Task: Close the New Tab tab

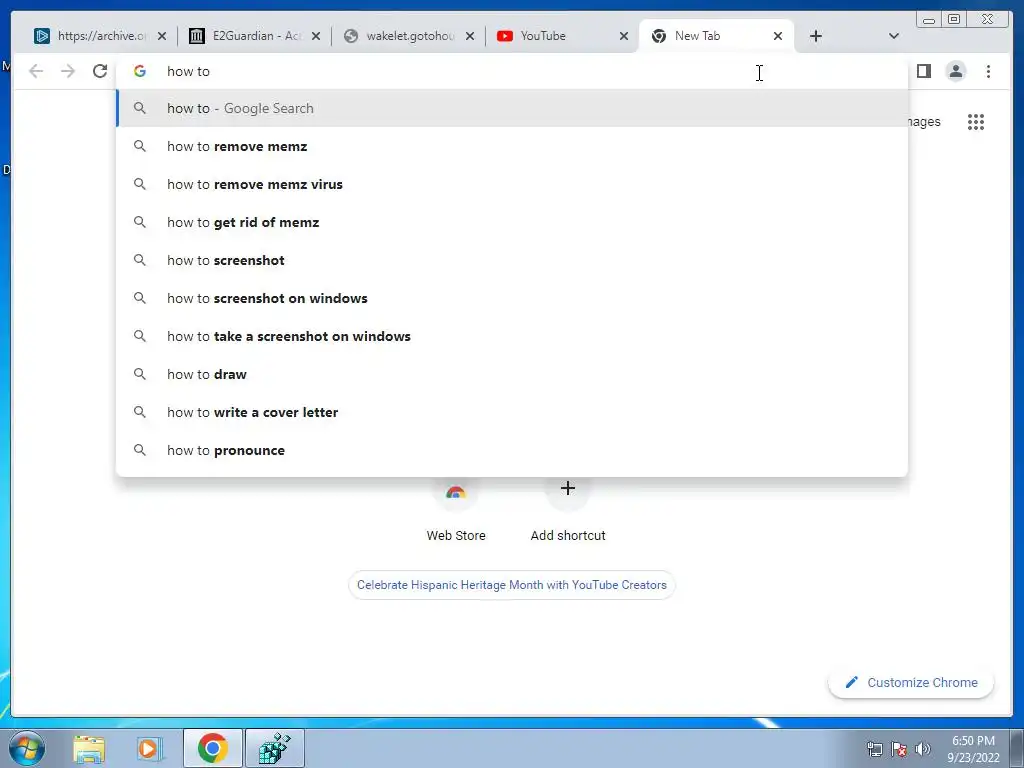Action: (778, 36)
